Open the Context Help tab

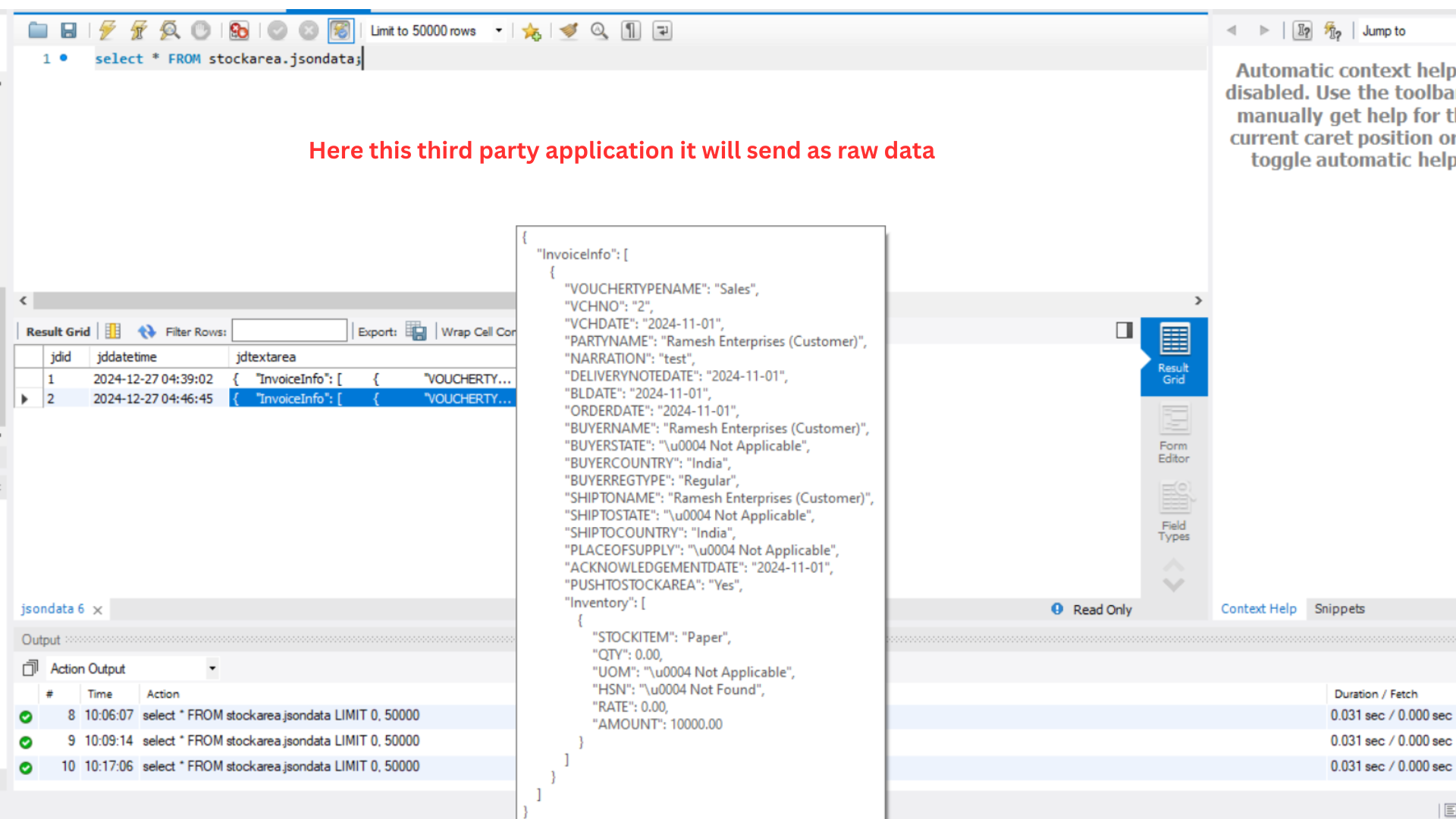click(x=1258, y=609)
